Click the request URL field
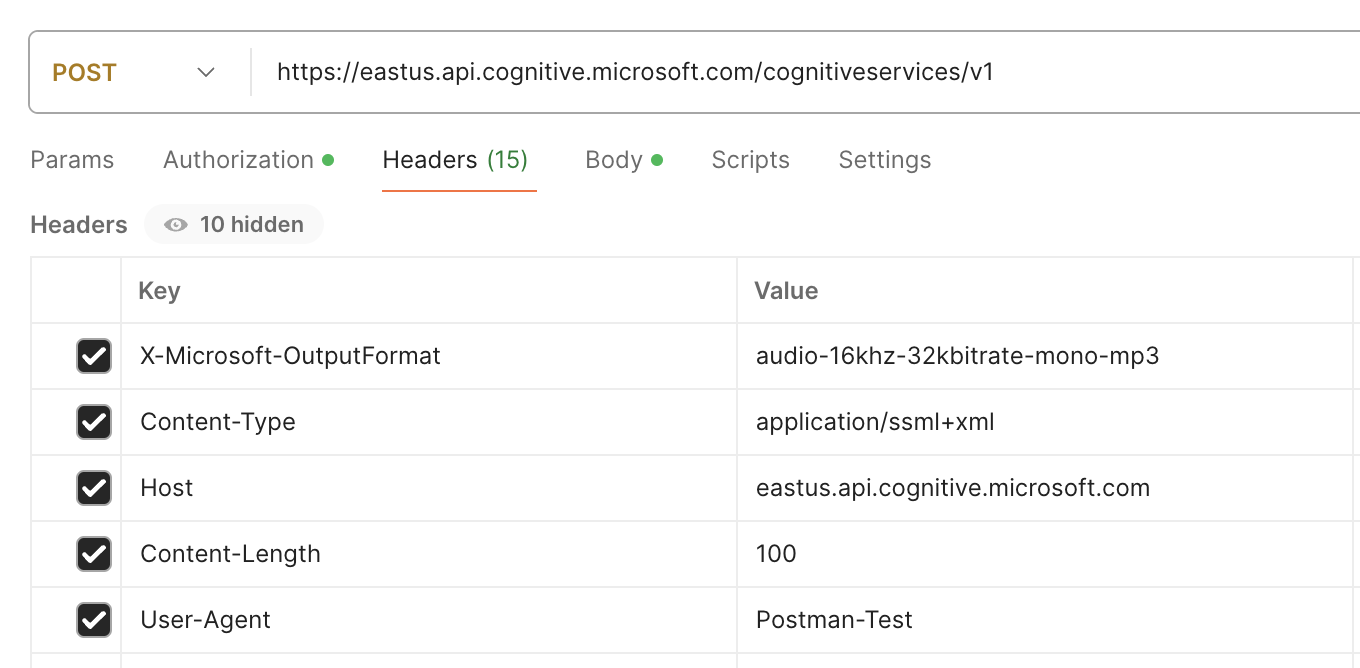 (x=700, y=73)
